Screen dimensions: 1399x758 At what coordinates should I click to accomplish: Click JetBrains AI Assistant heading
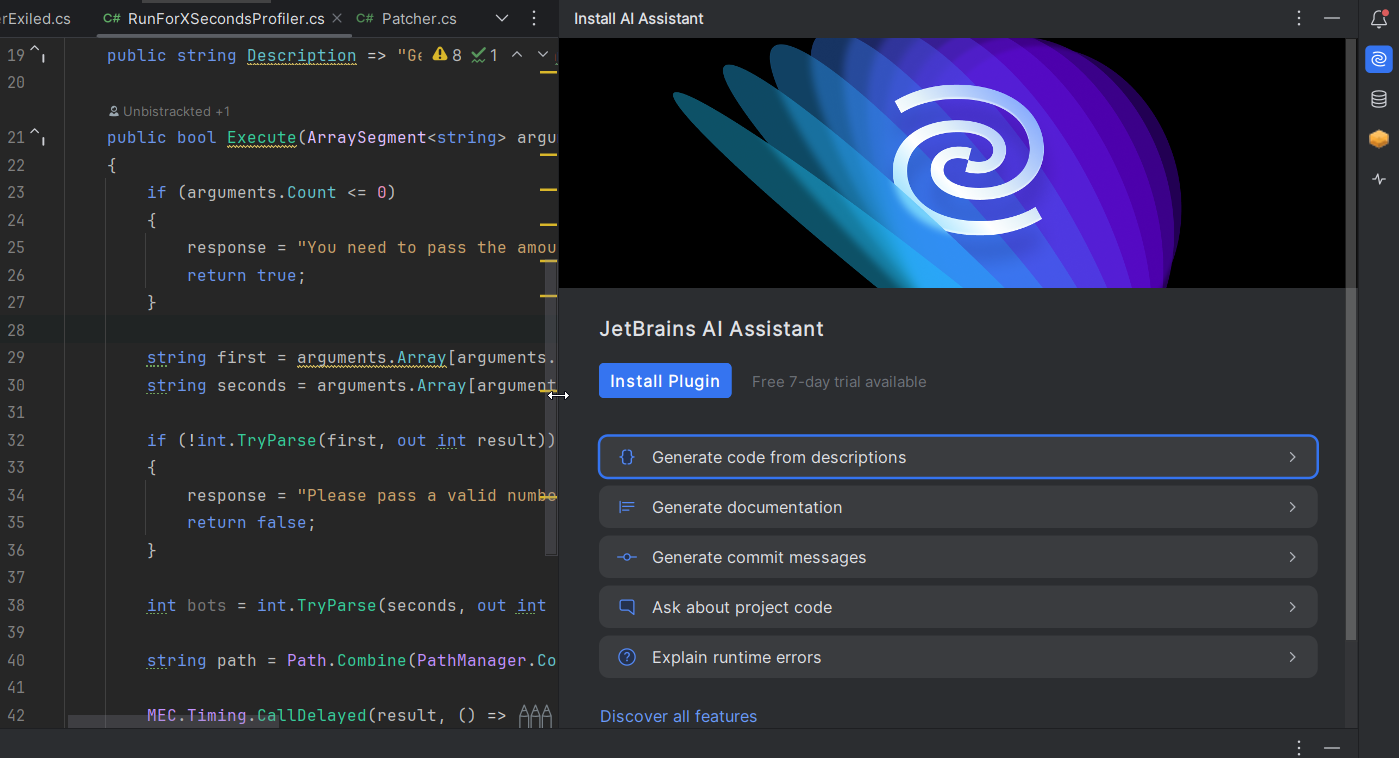click(711, 329)
